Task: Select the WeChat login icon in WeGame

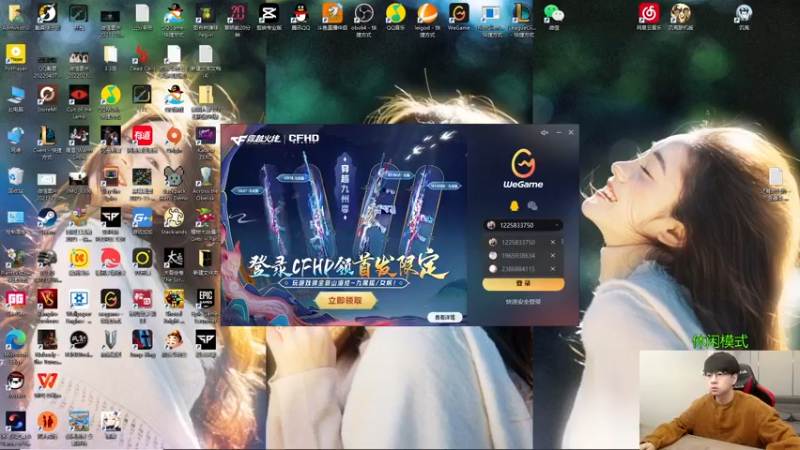Action: [532, 206]
